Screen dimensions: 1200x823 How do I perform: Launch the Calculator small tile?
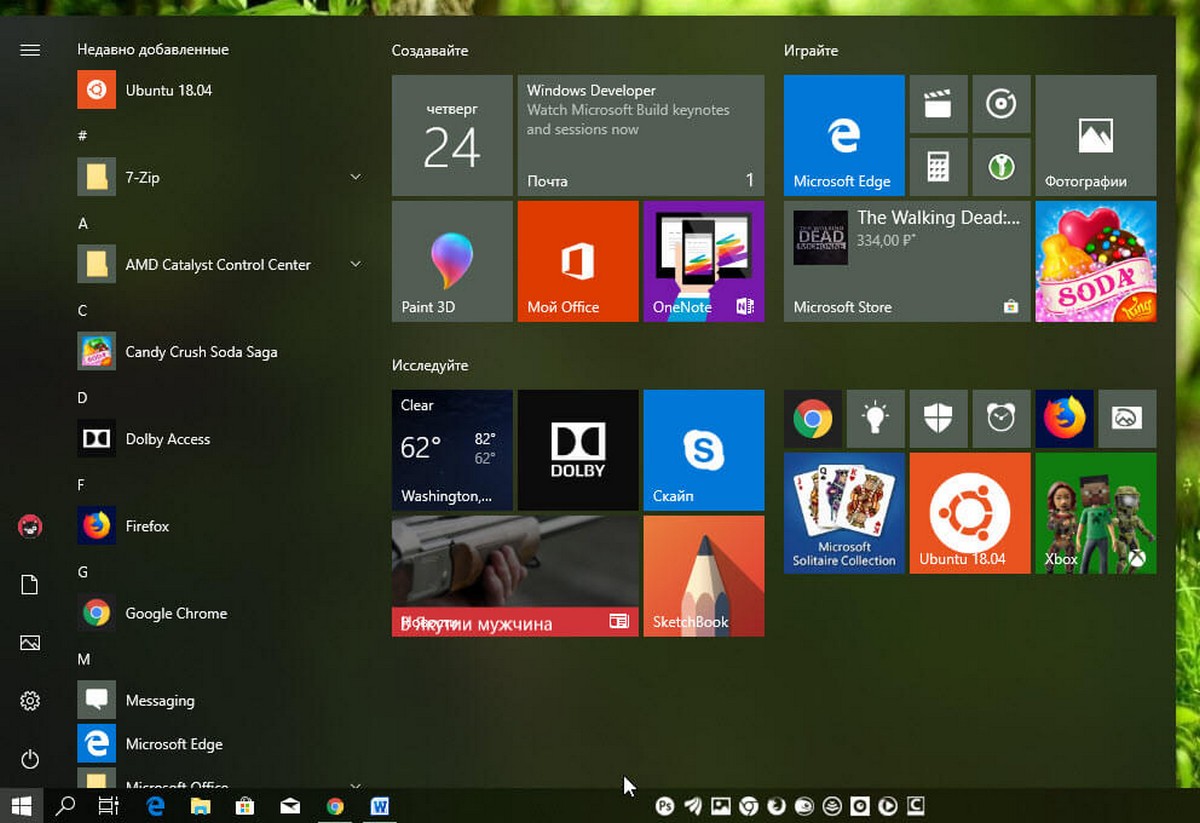point(938,167)
